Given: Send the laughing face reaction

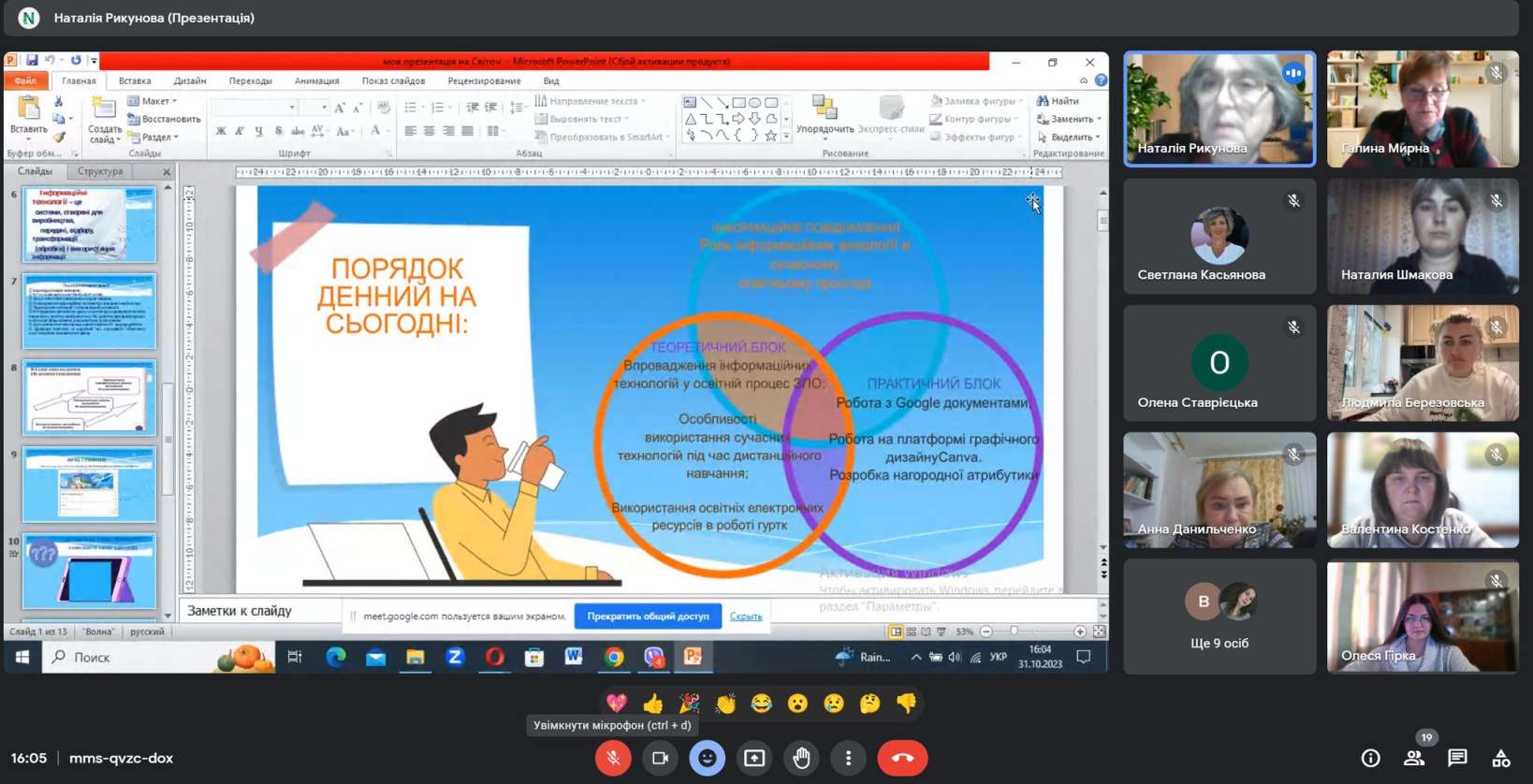Looking at the screenshot, I should 762,703.
